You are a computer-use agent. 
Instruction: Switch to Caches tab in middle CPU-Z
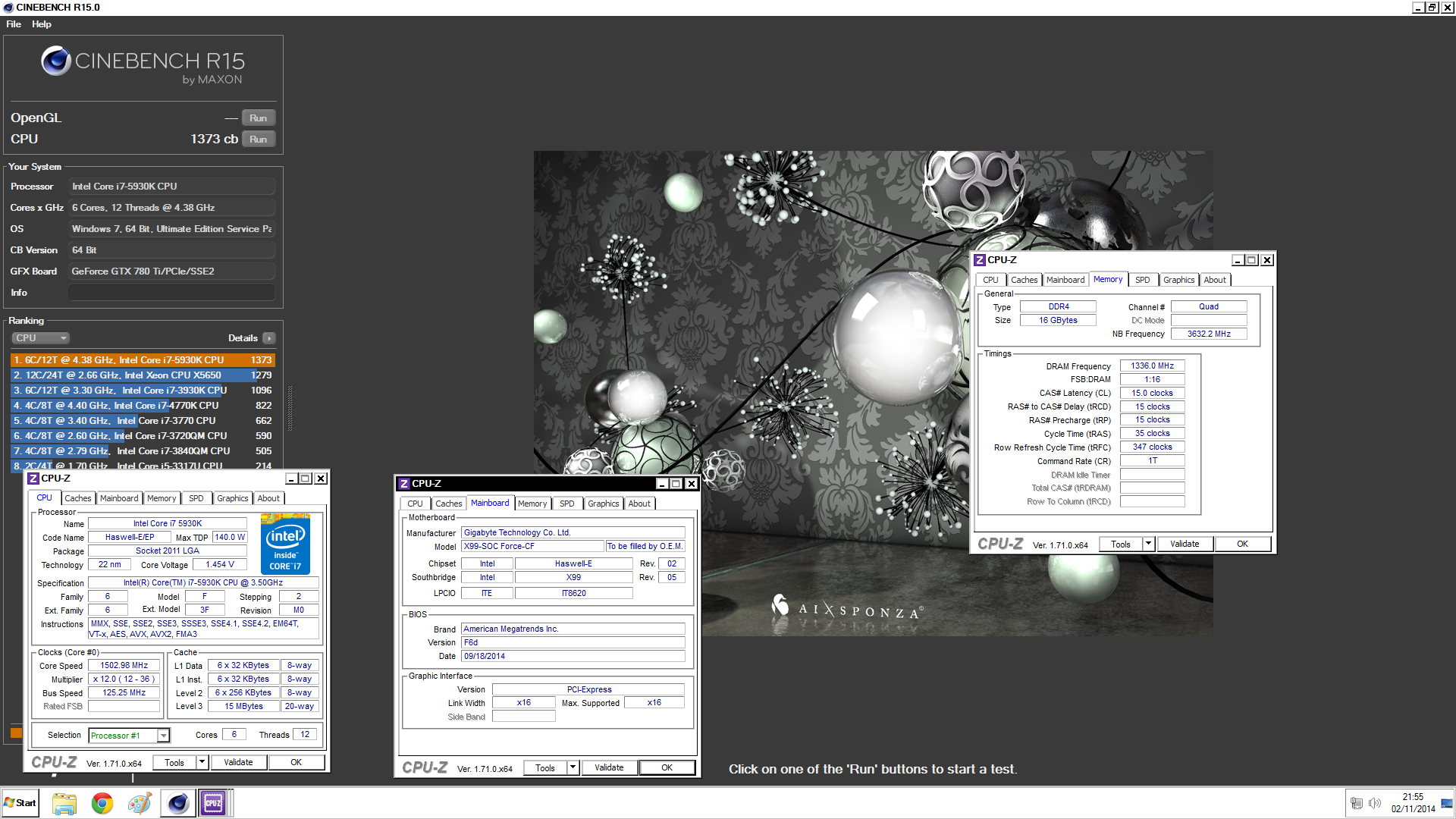[x=448, y=504]
